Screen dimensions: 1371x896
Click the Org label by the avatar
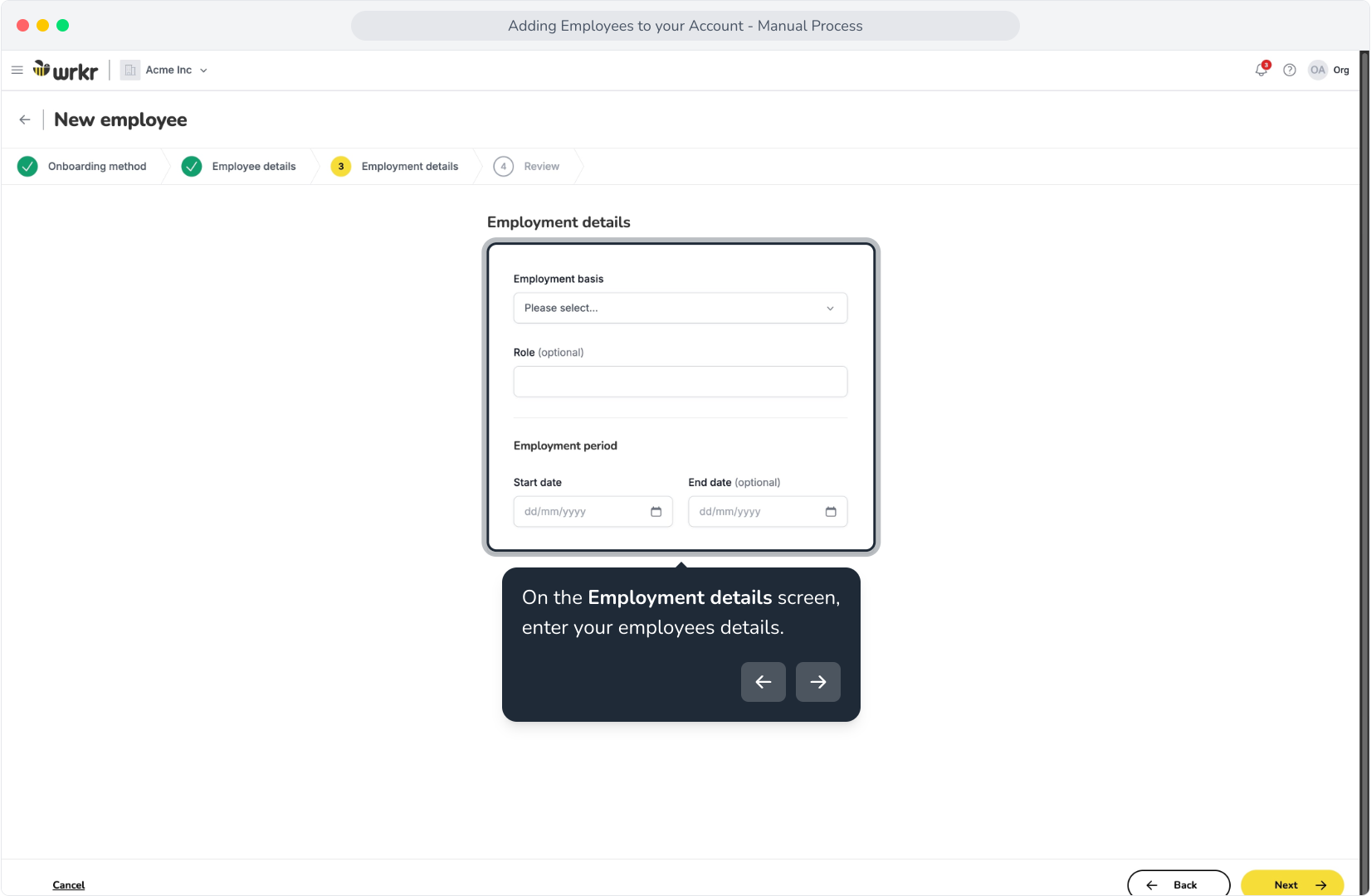point(1341,71)
